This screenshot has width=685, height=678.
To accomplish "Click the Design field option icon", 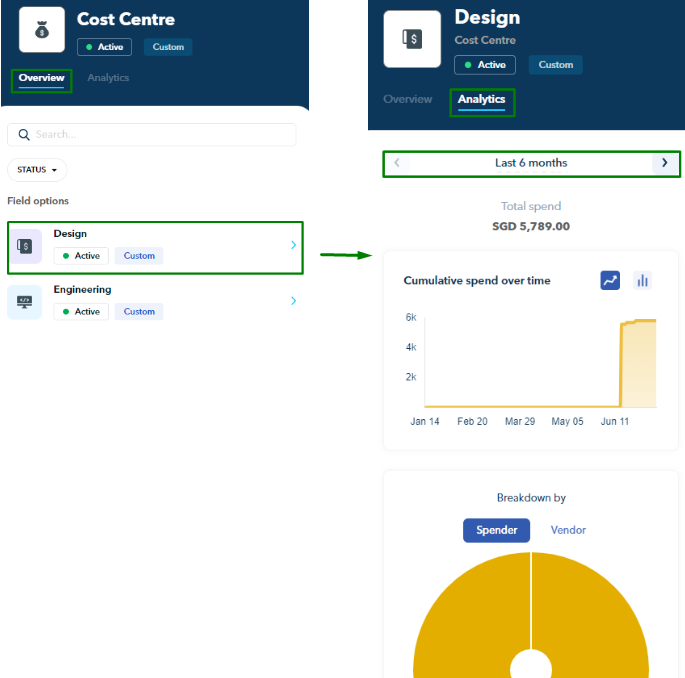I will [25, 247].
